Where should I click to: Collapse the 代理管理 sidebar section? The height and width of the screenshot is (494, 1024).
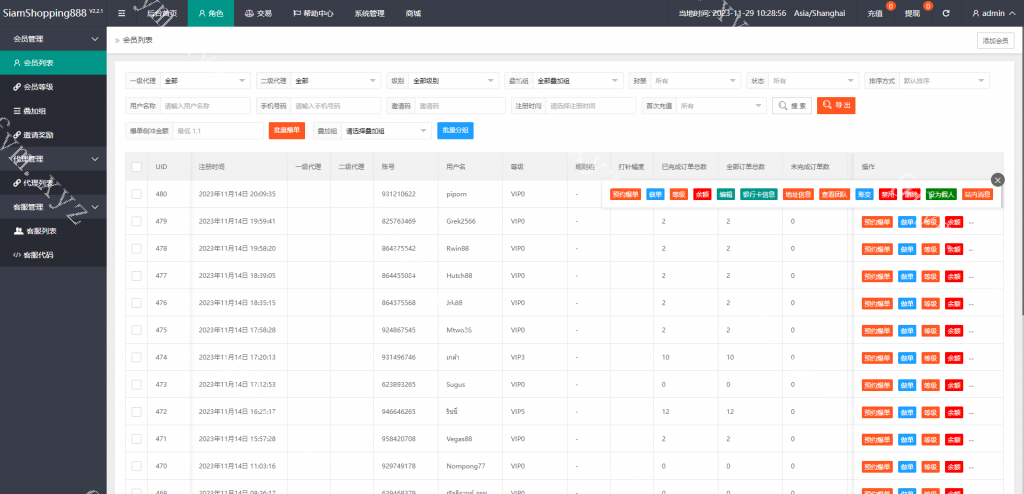click(x=53, y=159)
